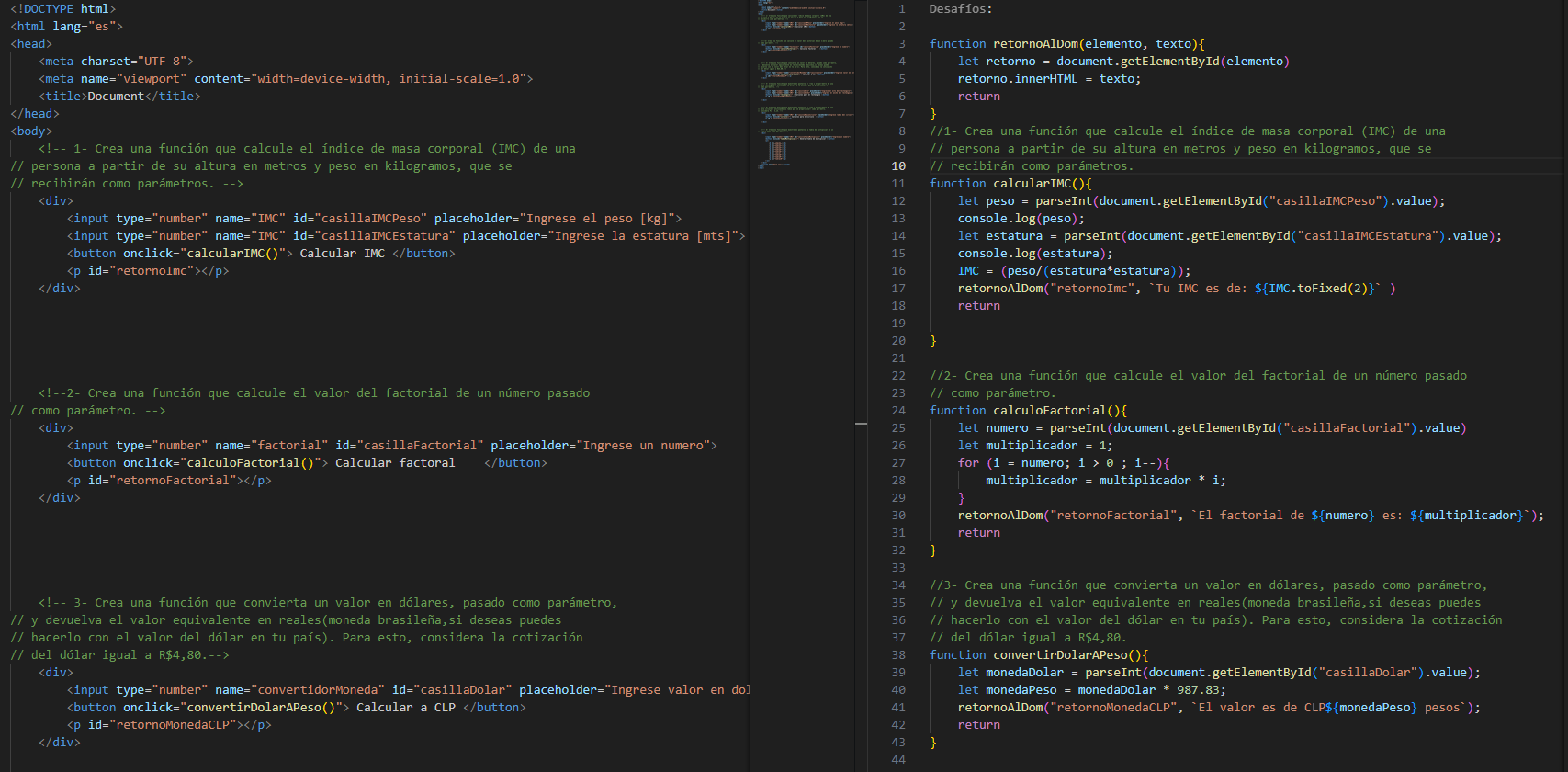This screenshot has height=772, width=1568.
Task: Click line number 44 in the JavaScript editor
Action: tap(898, 760)
